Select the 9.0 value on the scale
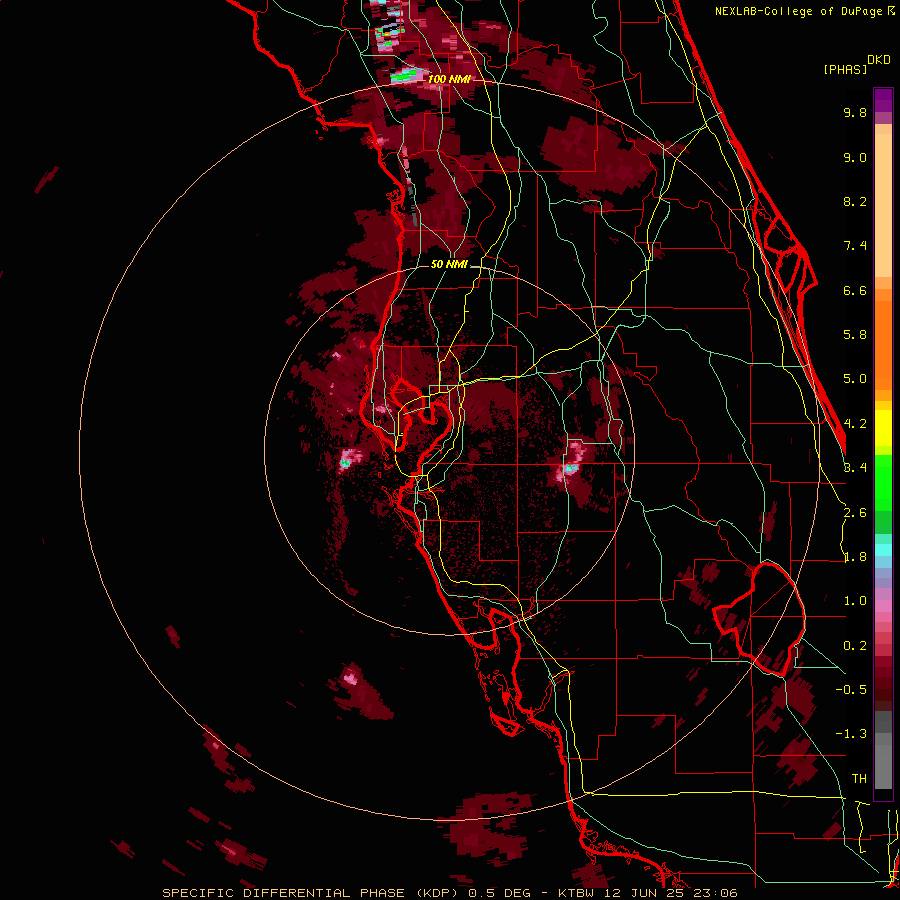This screenshot has height=900, width=900. (855, 157)
